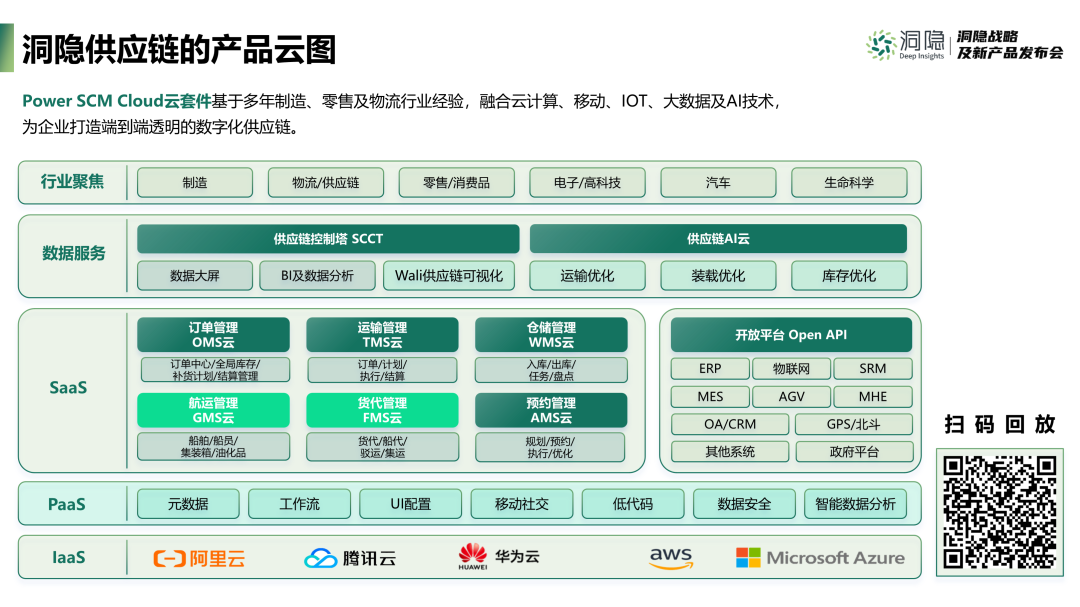1080x607 pixels.
Task: Click the 供应链控制塔 SCCT banner
Action: 330,238
